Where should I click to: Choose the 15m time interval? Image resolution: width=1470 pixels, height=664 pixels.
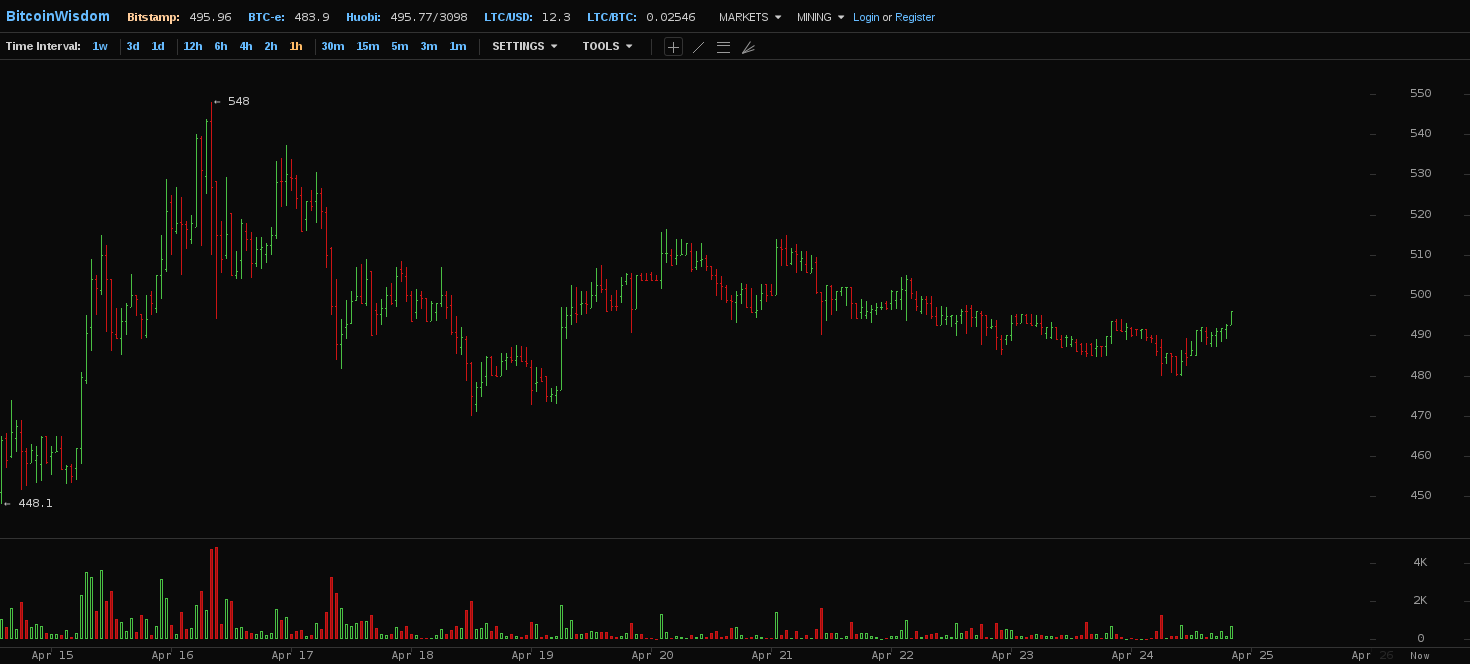coord(368,46)
